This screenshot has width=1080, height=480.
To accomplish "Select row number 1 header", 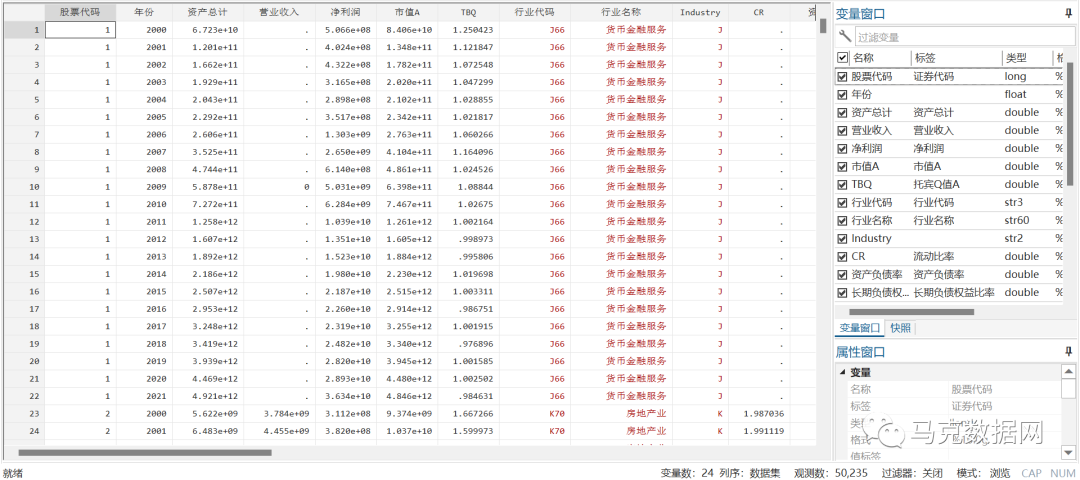I will pyautogui.click(x=23, y=30).
